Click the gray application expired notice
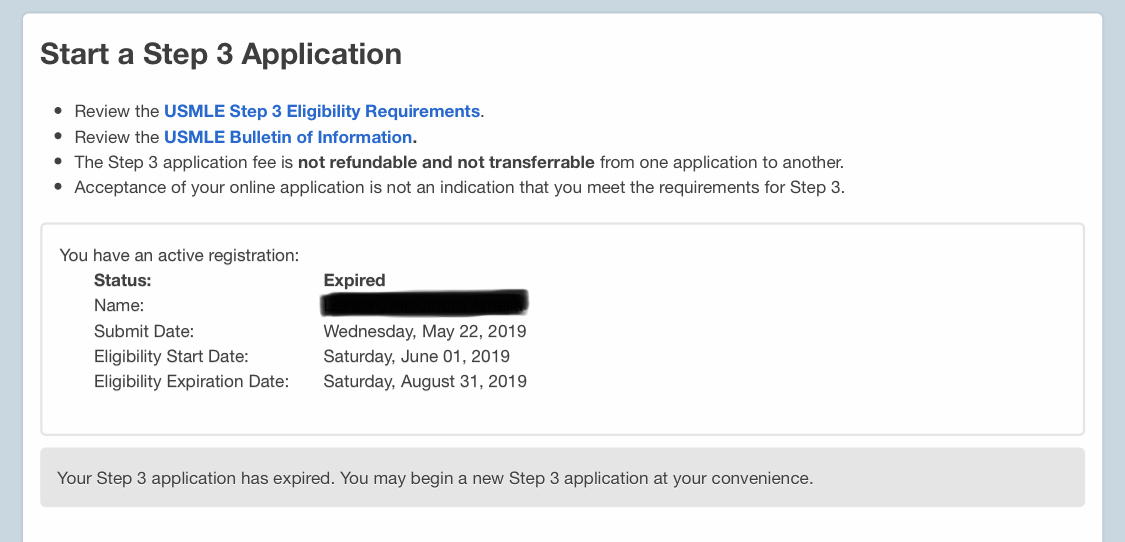The image size is (1125, 542). pos(562,477)
